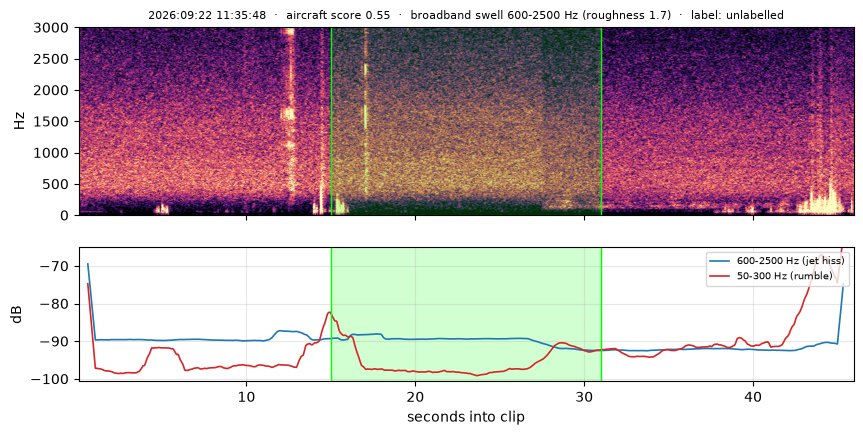This screenshot has width=863, height=435.
Task: Click the −100 tick on the dB axis
Action: (x=52, y=379)
